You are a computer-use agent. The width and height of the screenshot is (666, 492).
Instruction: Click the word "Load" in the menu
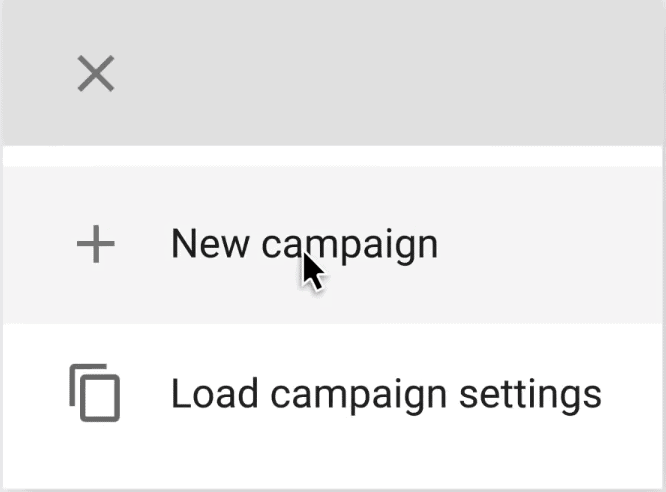click(214, 393)
